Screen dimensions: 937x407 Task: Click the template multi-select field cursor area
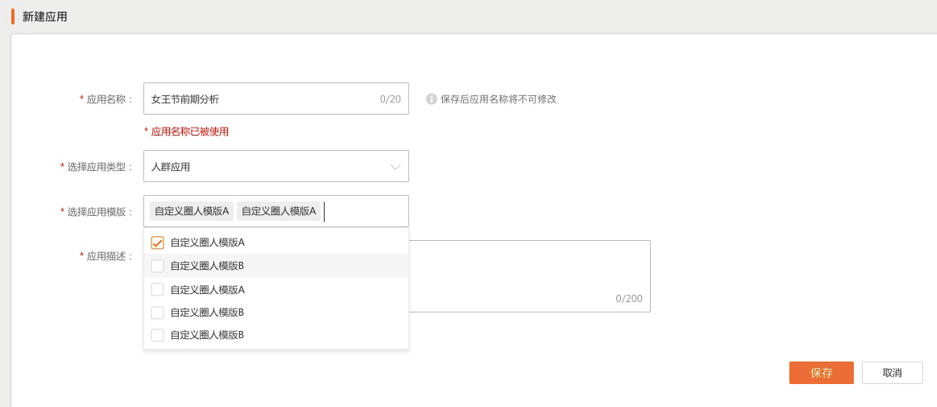click(365, 211)
